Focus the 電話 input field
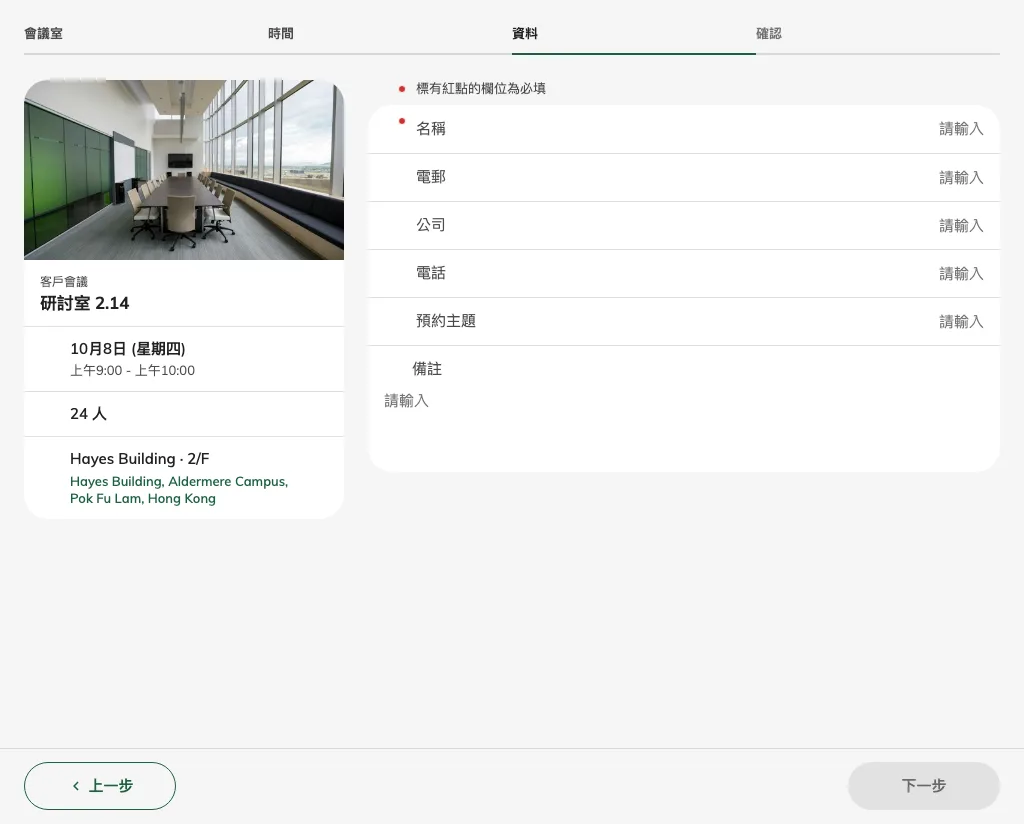Viewport: 1024px width, 824px height. [684, 274]
